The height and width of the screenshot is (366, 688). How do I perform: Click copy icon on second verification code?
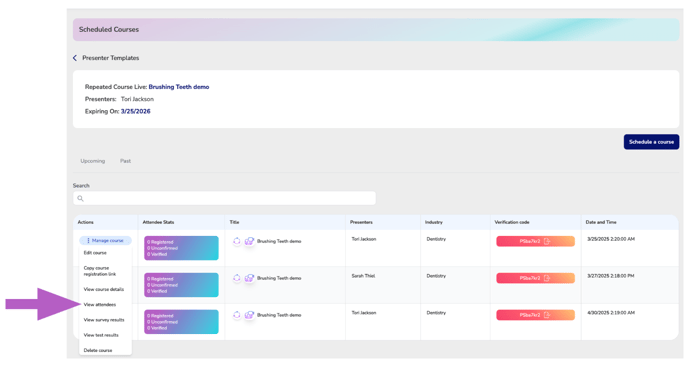pyautogui.click(x=547, y=278)
